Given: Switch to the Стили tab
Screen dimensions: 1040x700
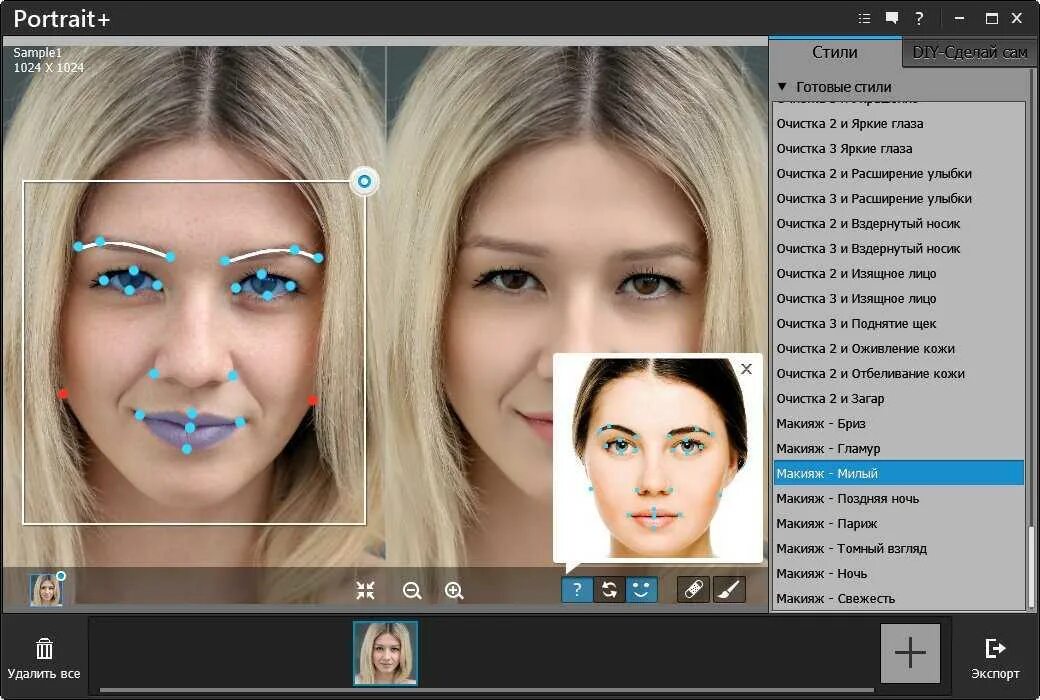Looking at the screenshot, I should [834, 52].
